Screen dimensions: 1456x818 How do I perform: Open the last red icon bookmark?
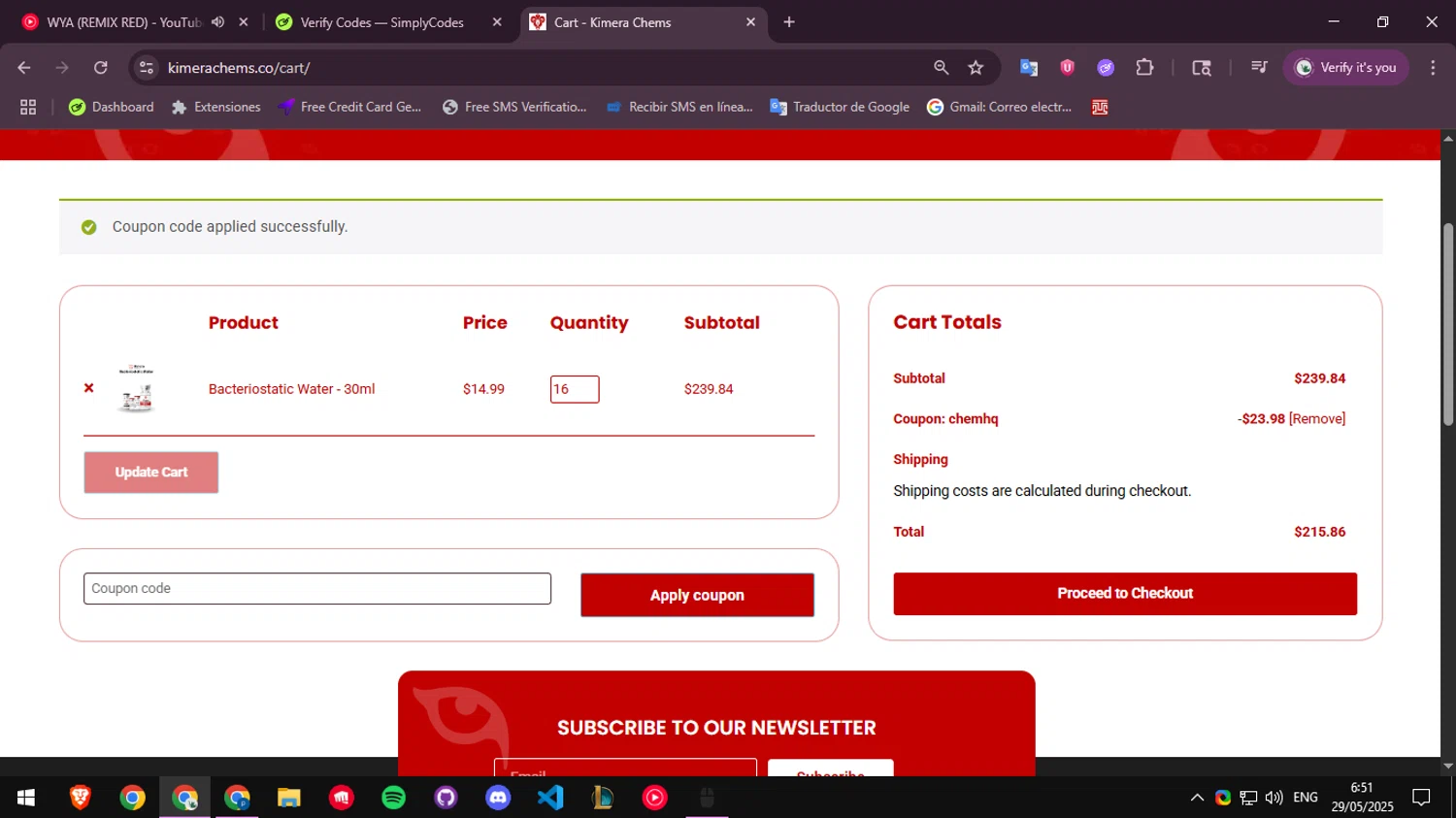[1100, 107]
